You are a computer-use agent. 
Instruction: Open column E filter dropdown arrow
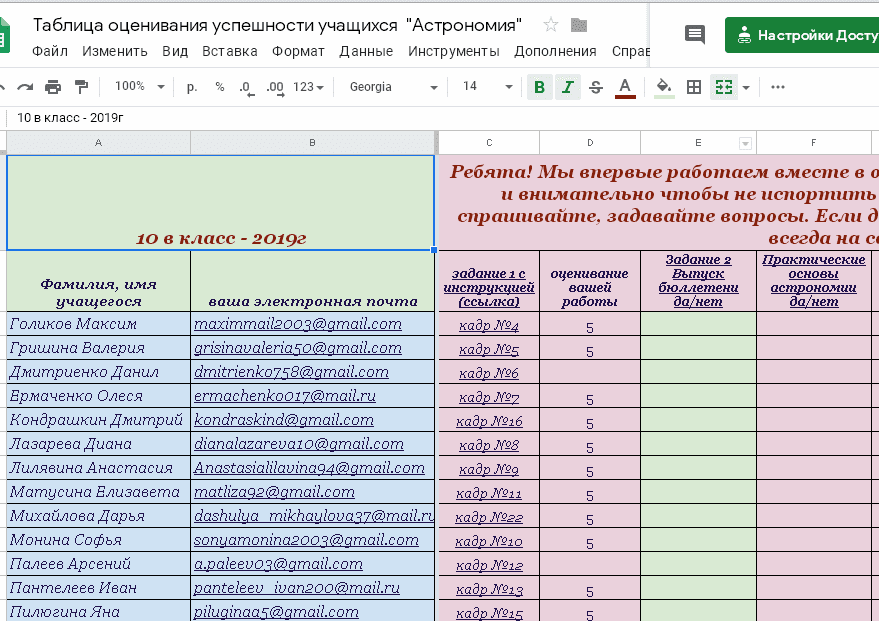(x=745, y=143)
